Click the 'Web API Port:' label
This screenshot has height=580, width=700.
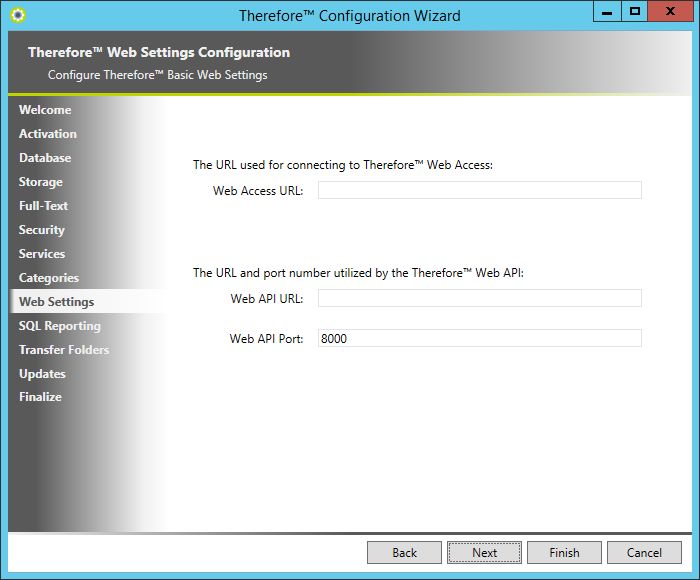[267, 339]
